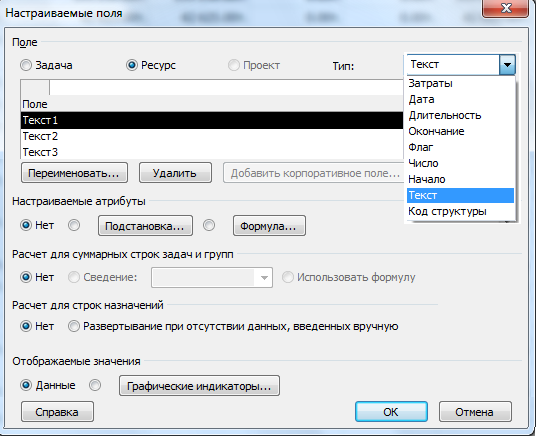
Task: Click the Переименовать button
Action: [x=74, y=173]
